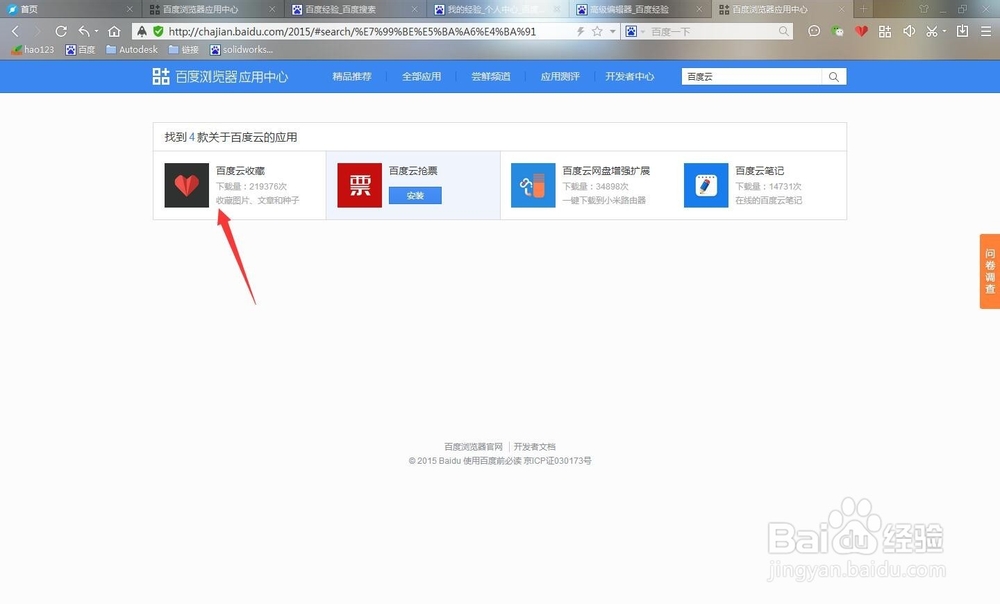This screenshot has width=1000, height=604.
Task: Click the 百度云笔记 app icon
Action: [x=705, y=185]
